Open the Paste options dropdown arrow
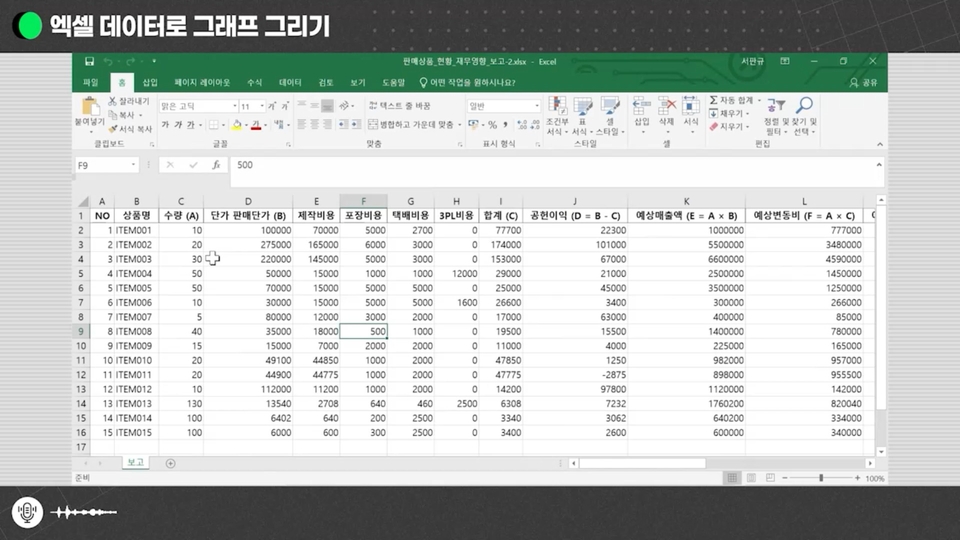The image size is (960, 540). point(90,131)
